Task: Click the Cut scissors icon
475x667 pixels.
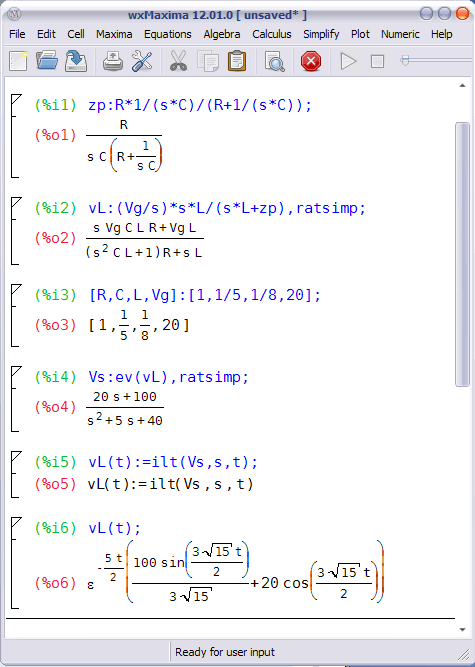Action: point(178,61)
